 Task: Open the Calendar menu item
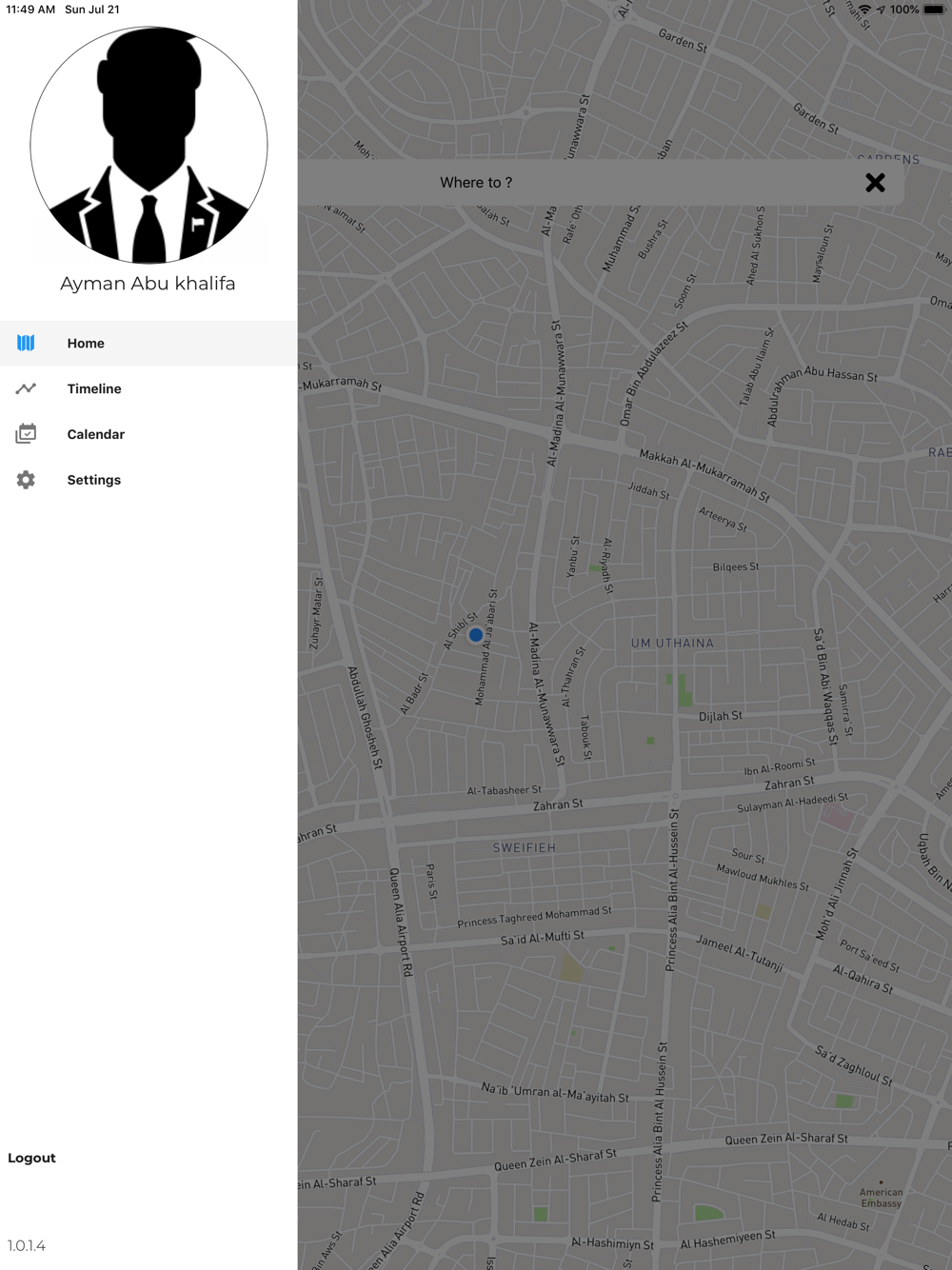(149, 434)
